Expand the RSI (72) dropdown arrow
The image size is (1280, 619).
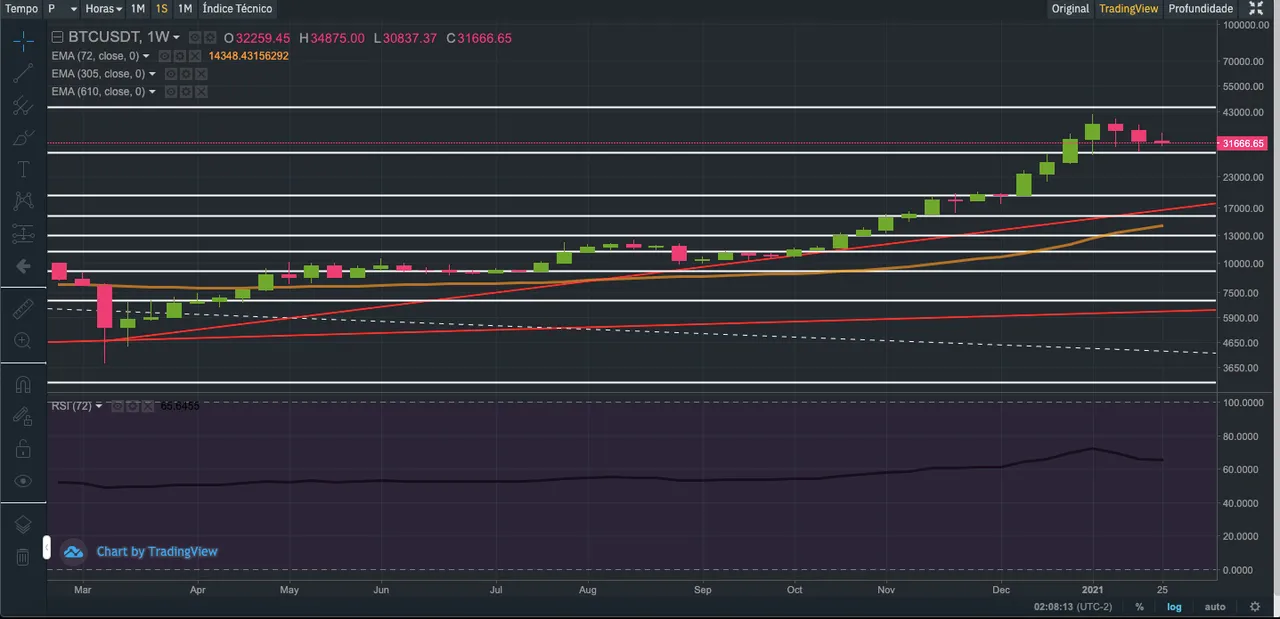tap(99, 406)
